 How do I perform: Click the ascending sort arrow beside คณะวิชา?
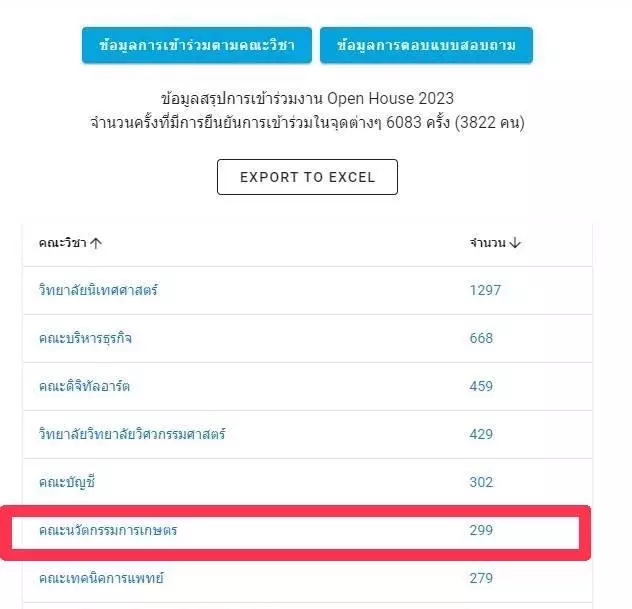[x=96, y=243]
